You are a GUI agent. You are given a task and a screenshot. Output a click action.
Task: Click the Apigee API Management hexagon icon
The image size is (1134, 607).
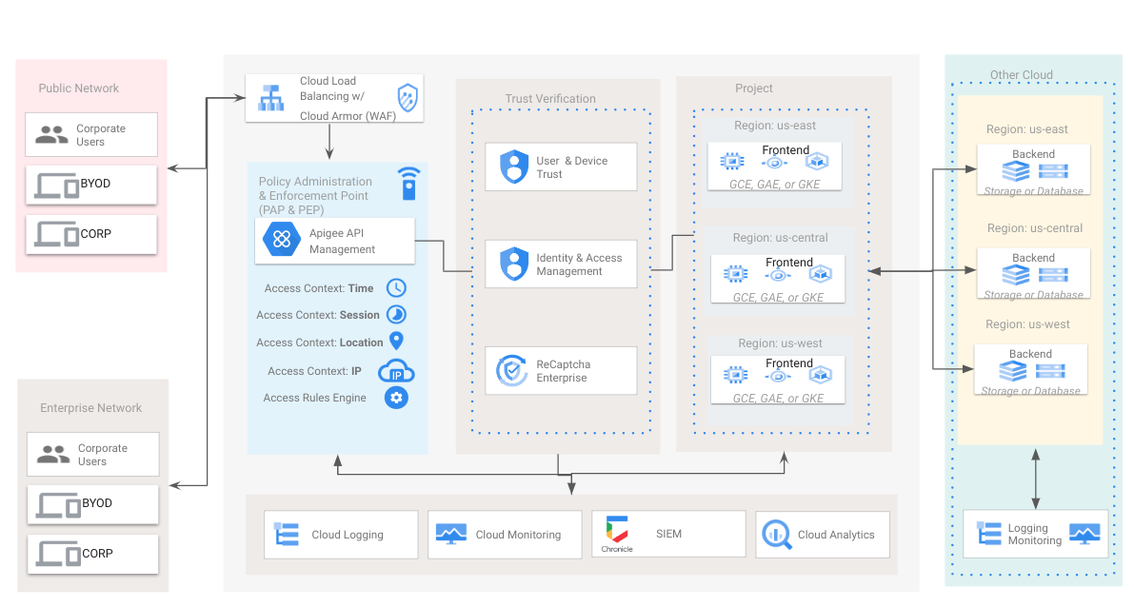[x=282, y=239]
